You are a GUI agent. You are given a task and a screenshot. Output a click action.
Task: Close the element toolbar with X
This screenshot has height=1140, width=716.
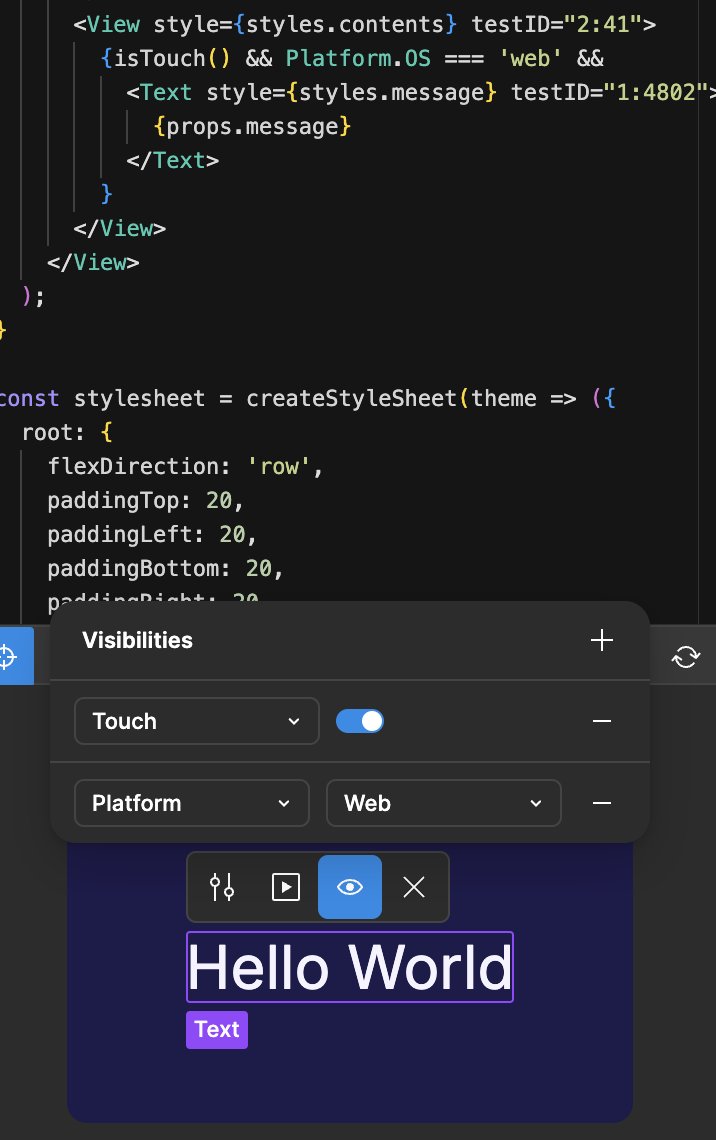click(414, 887)
